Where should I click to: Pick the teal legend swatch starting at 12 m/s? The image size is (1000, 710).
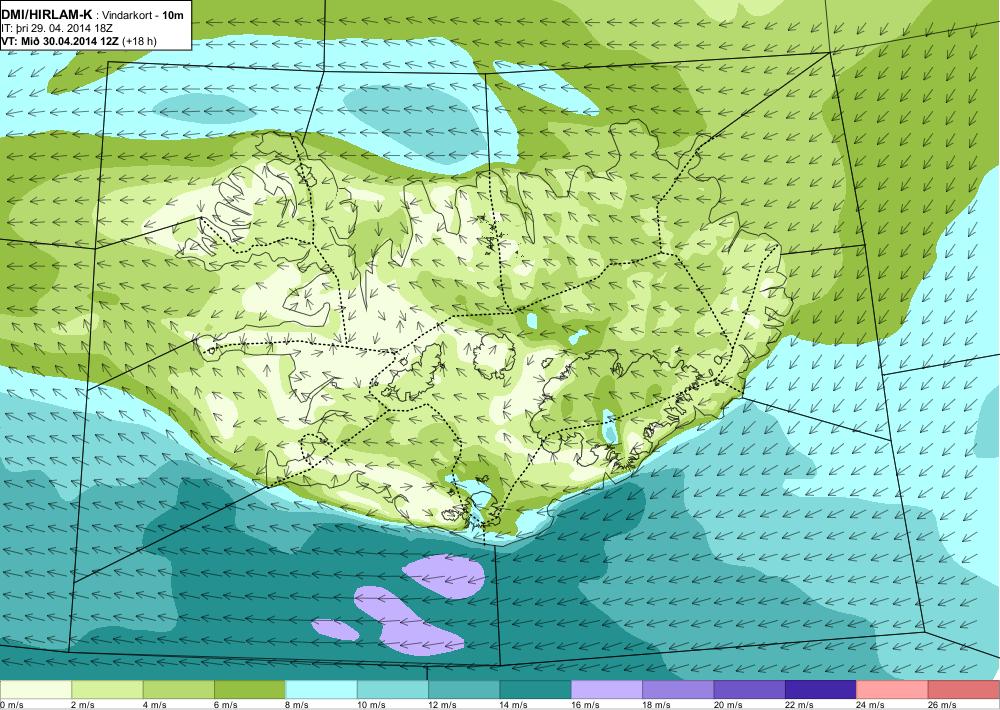click(464, 690)
